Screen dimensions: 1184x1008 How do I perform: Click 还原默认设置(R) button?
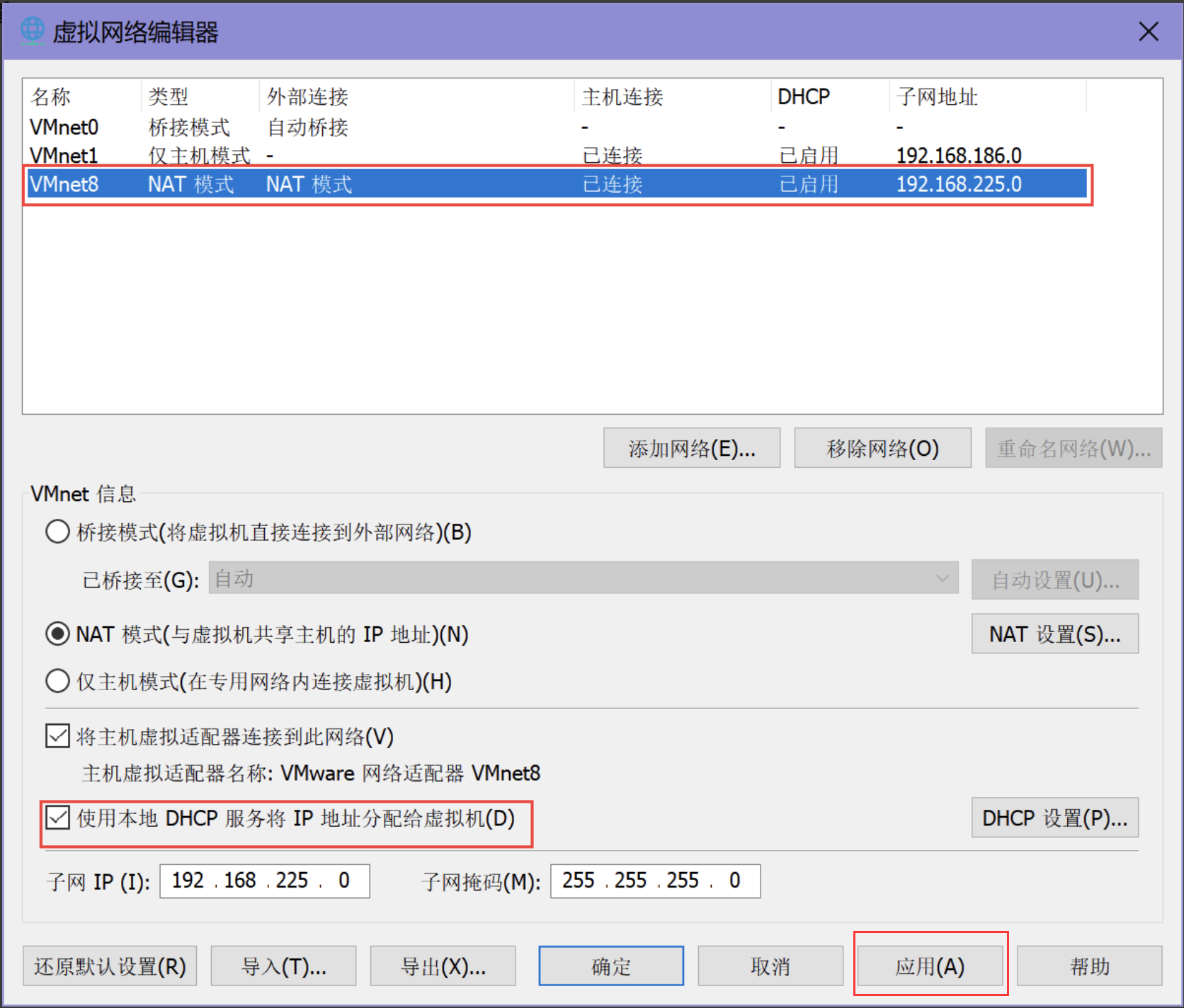coord(110,966)
